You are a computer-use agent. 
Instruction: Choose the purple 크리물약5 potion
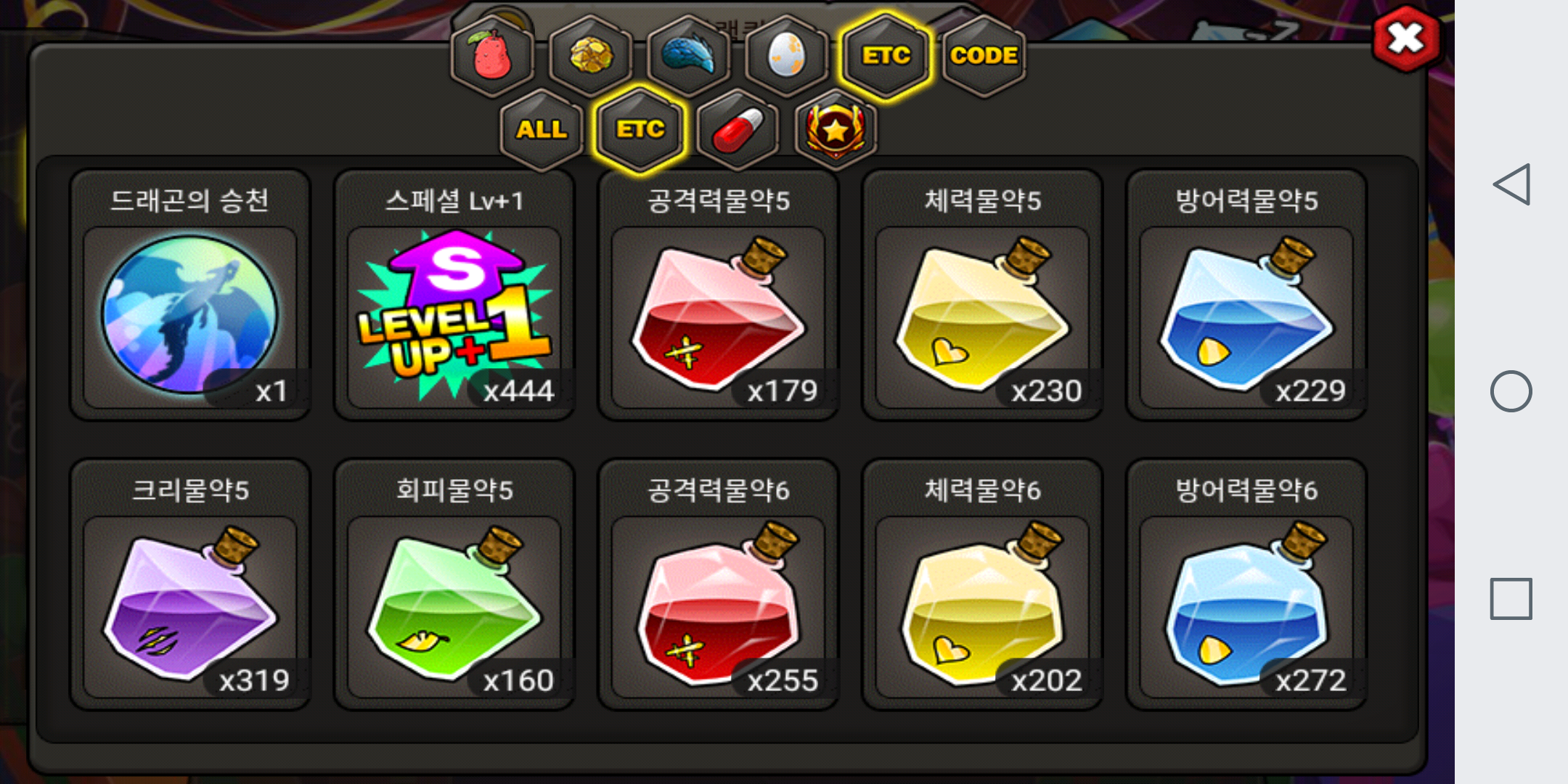point(190,584)
